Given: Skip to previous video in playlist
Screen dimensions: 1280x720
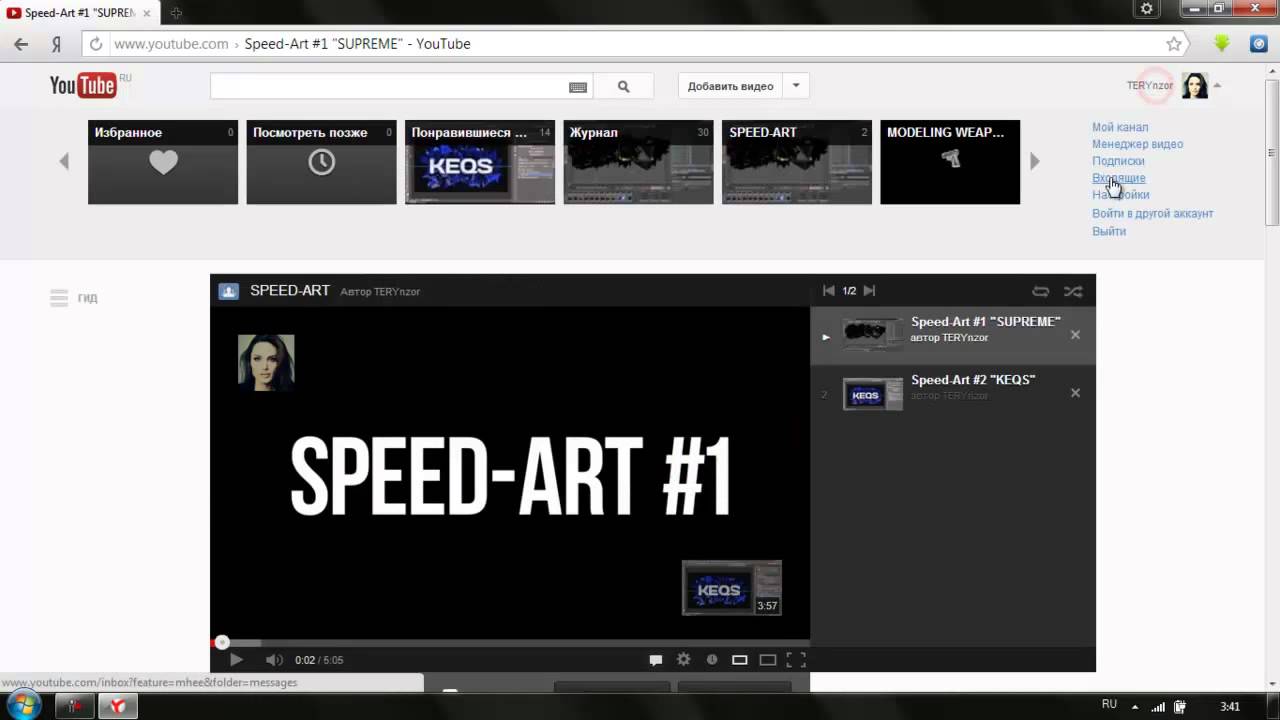Looking at the screenshot, I should (x=828, y=291).
